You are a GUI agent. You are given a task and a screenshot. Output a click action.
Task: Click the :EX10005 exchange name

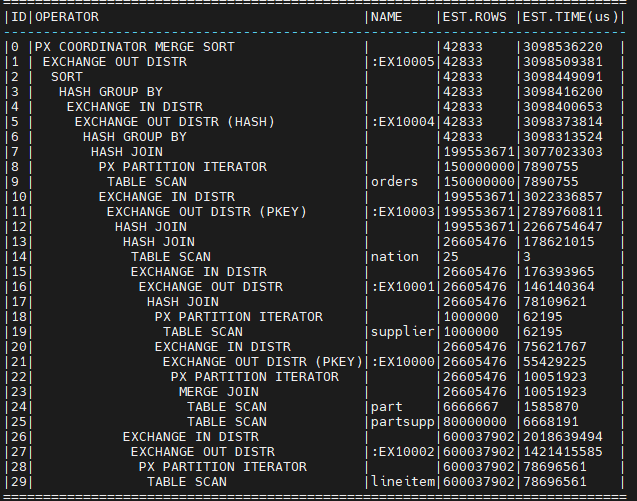pyautogui.click(x=403, y=62)
